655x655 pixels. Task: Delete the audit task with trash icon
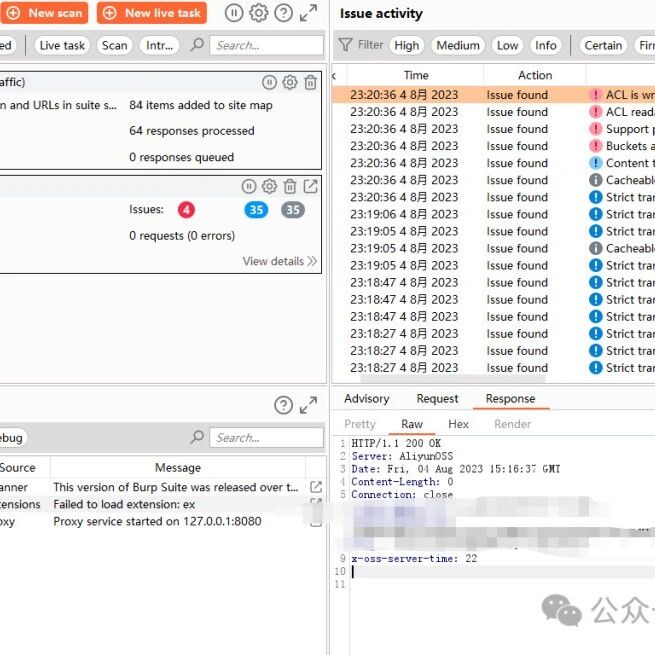pyautogui.click(x=290, y=186)
